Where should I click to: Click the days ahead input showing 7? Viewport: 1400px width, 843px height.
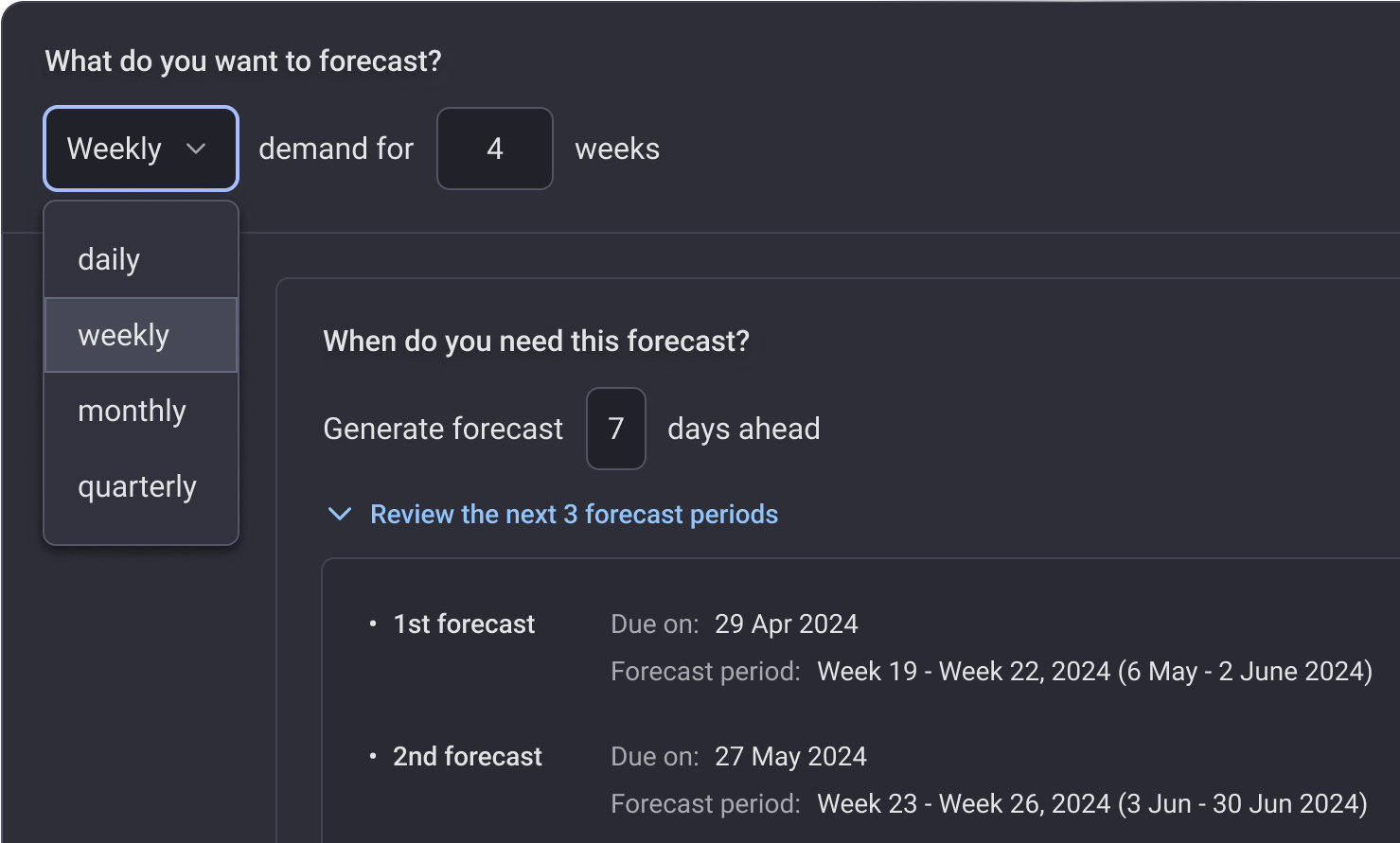tap(615, 429)
